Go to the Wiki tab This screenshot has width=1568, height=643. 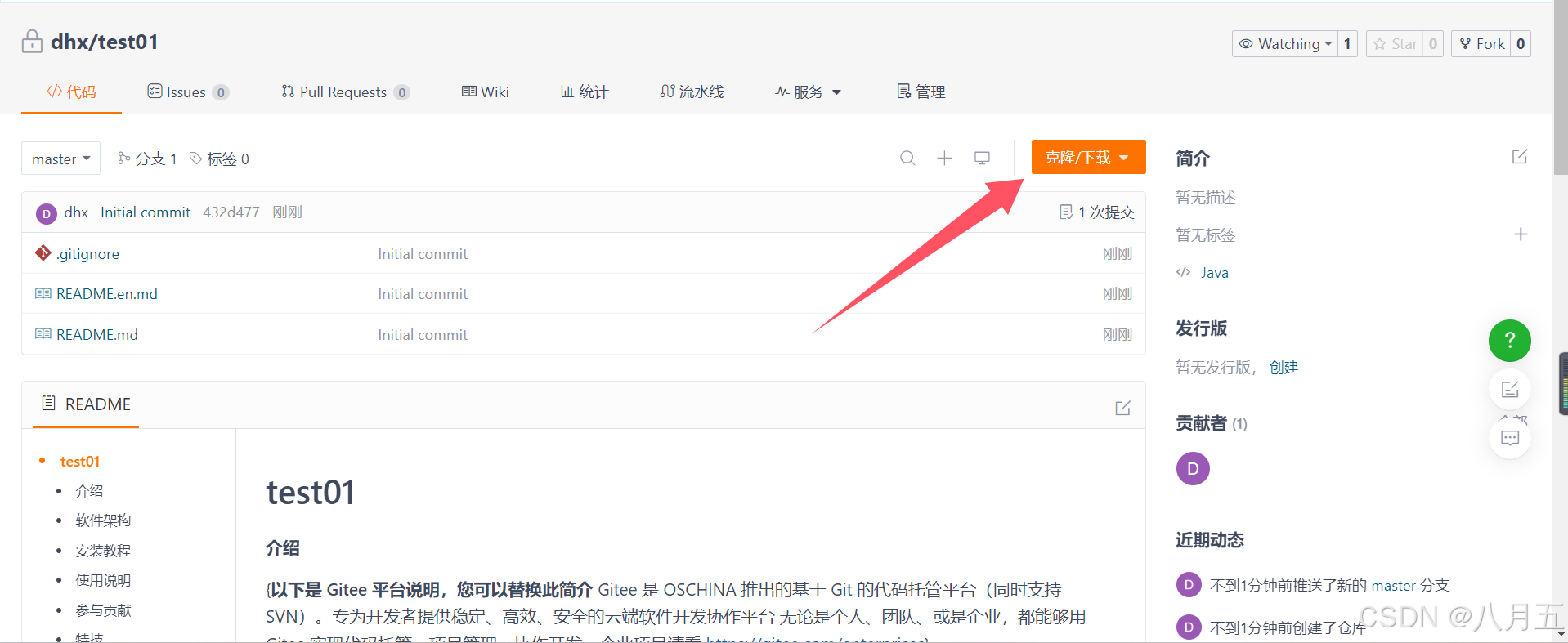click(x=485, y=92)
